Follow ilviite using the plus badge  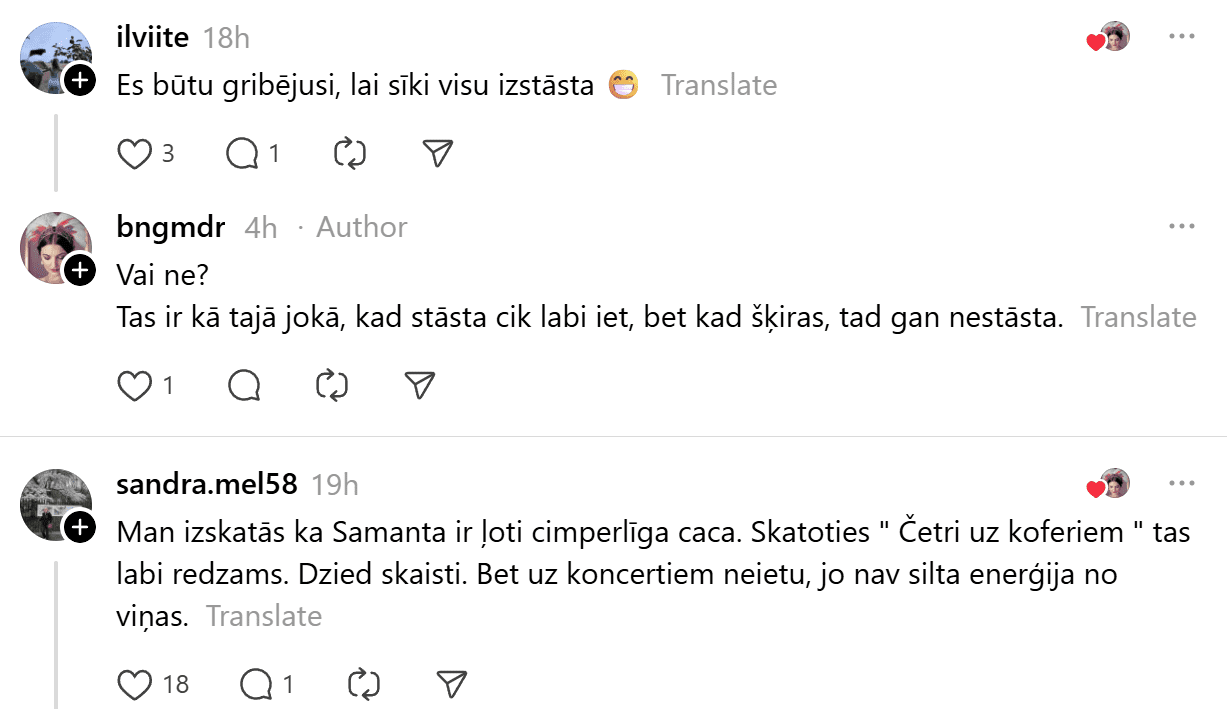click(x=80, y=80)
